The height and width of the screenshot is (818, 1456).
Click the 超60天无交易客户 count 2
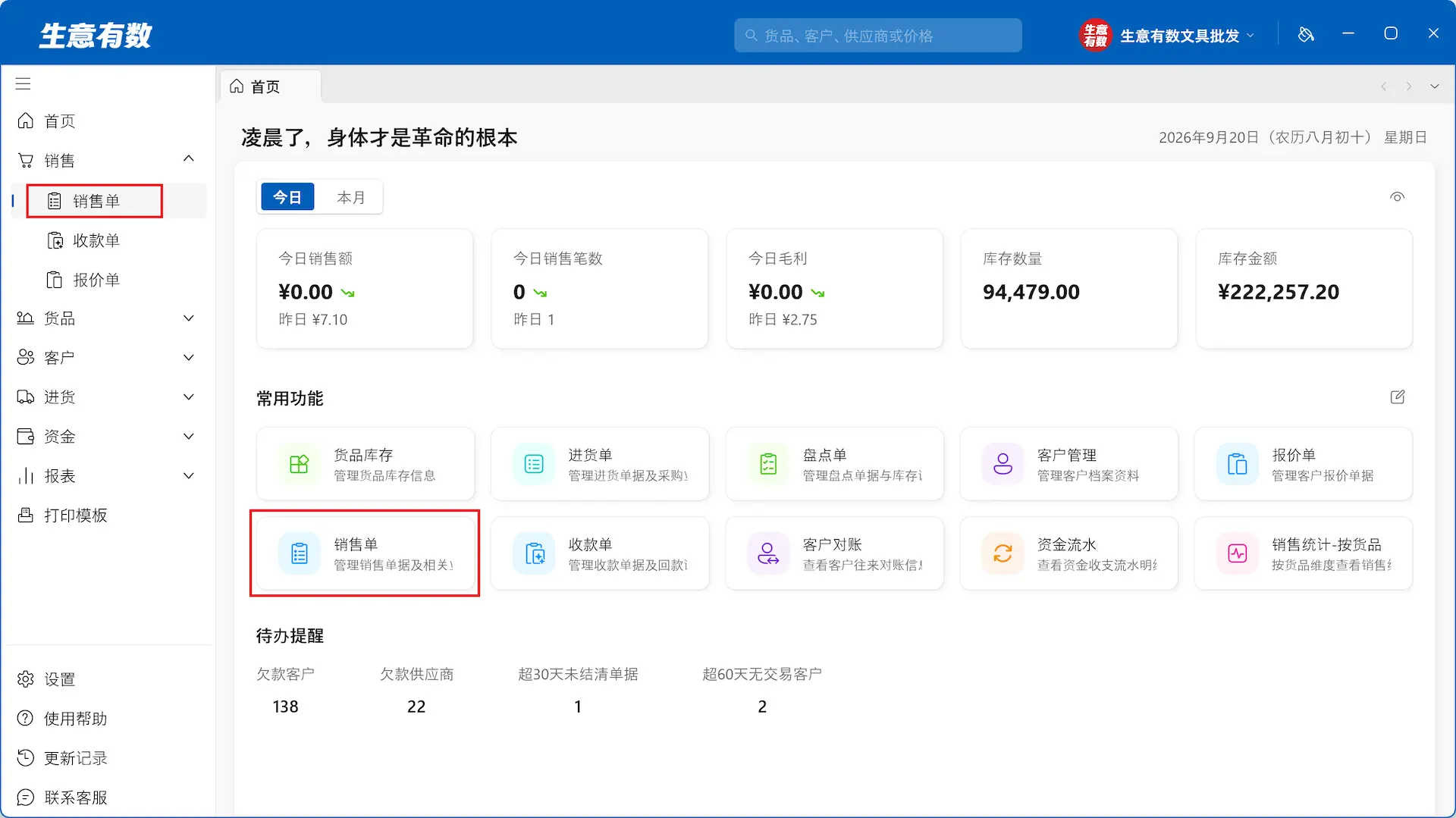tap(762, 707)
